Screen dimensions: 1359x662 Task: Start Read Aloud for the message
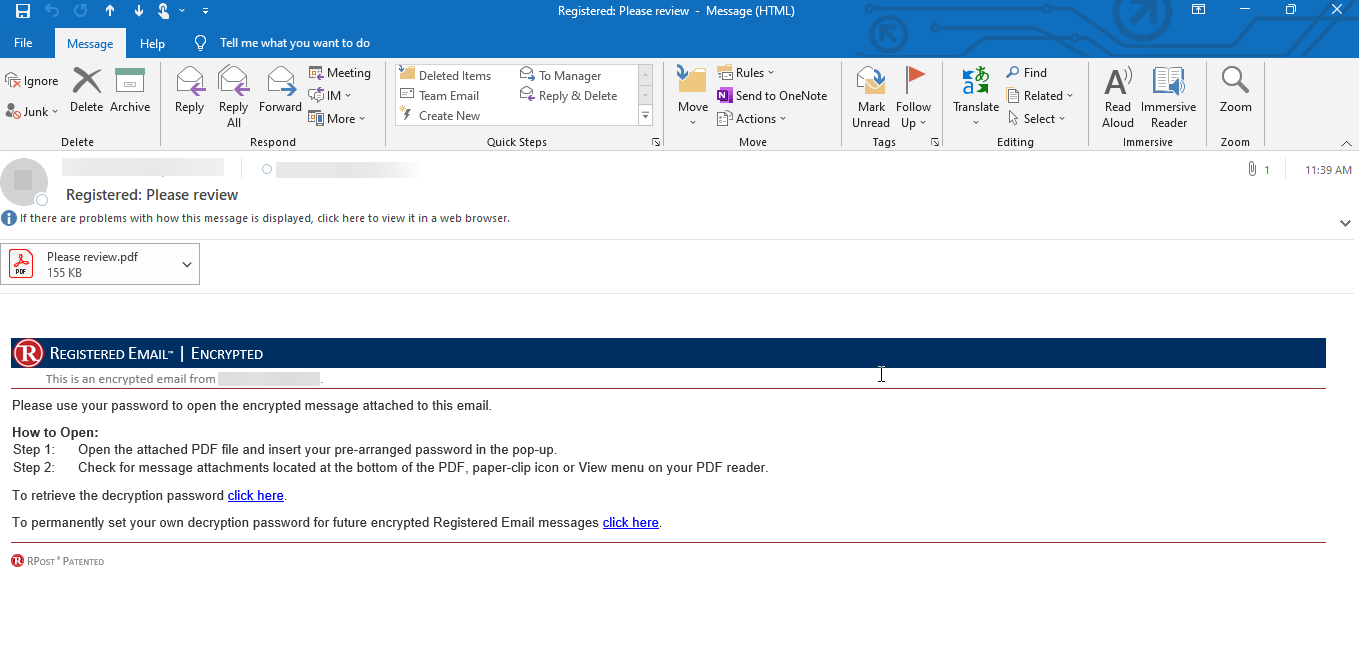click(x=1117, y=95)
